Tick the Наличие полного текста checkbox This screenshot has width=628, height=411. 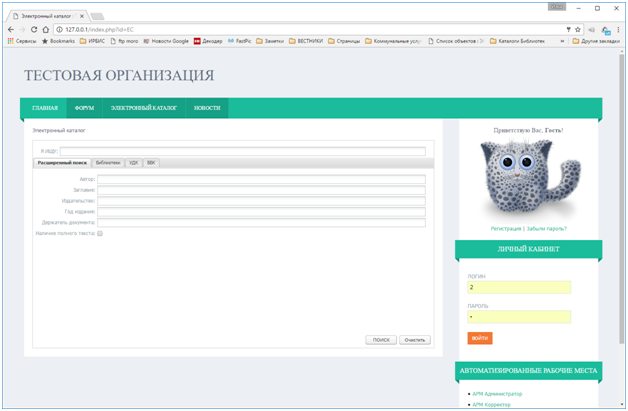click(100, 233)
